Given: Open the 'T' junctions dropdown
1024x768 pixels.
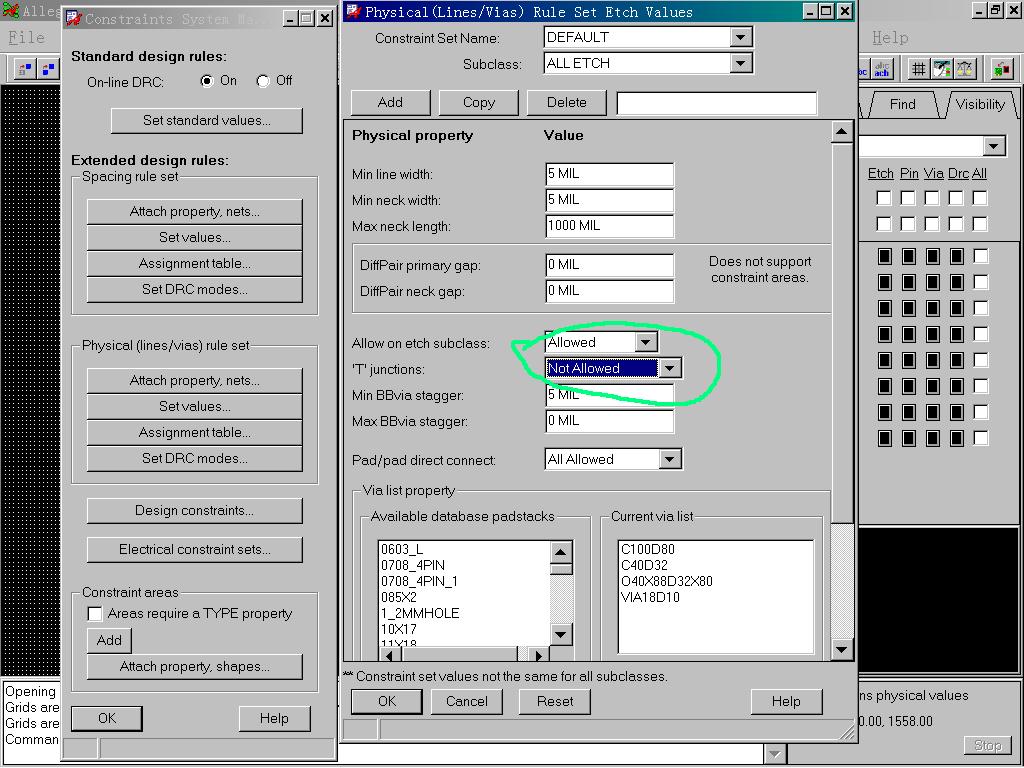Looking at the screenshot, I should tap(669, 368).
